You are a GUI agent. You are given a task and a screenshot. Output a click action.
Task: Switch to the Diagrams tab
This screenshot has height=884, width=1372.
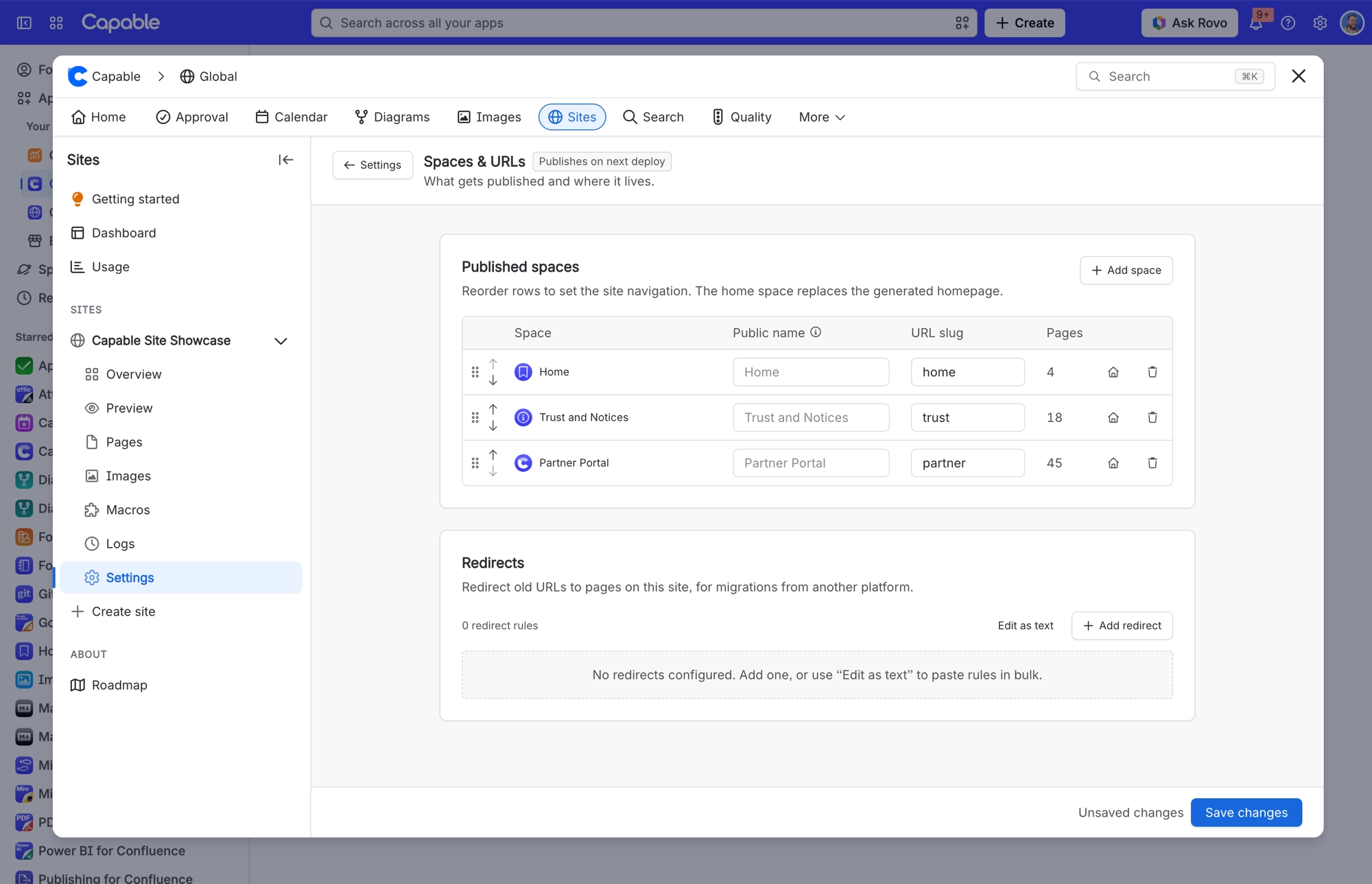click(392, 117)
